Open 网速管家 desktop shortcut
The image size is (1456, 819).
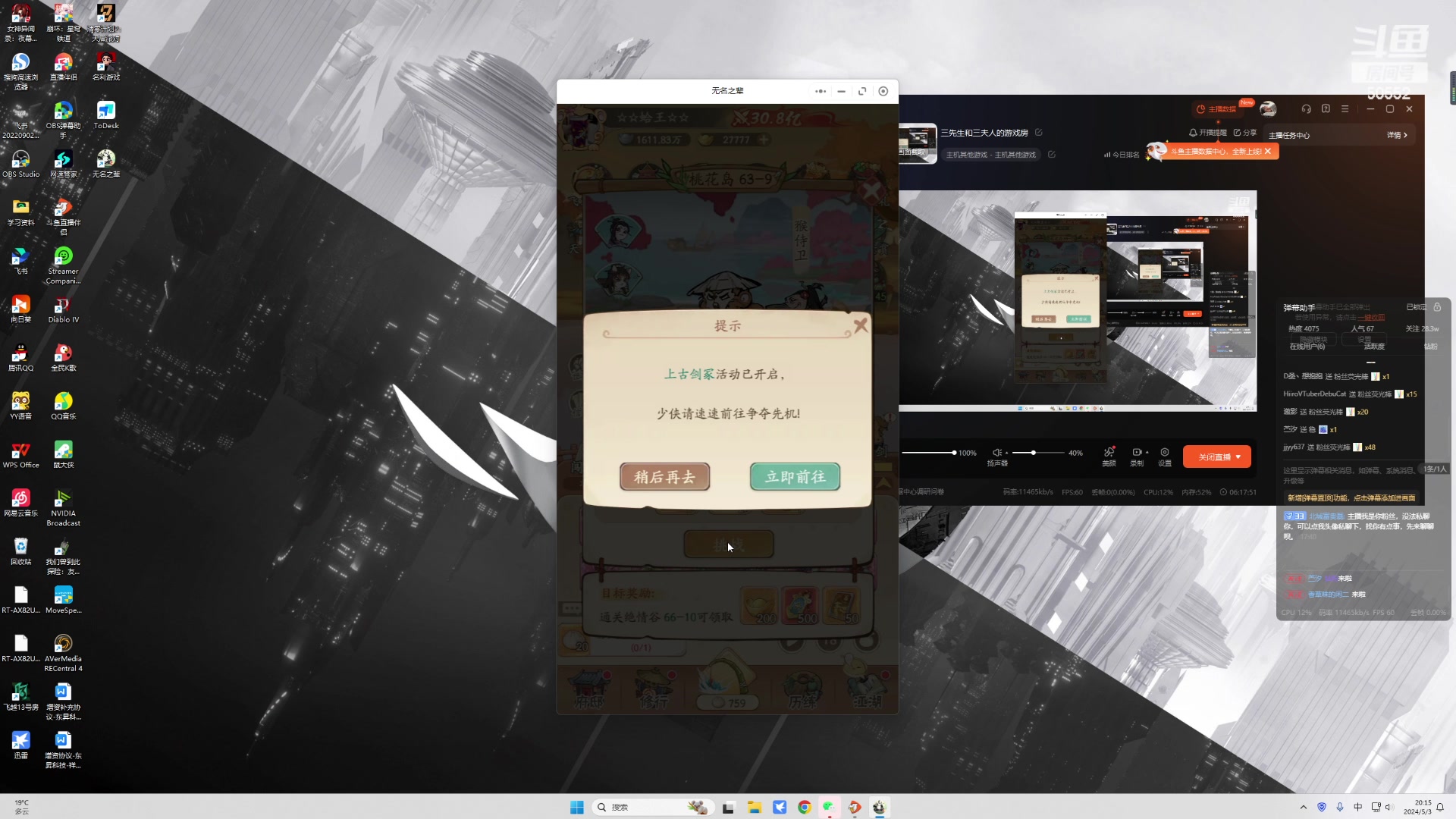point(64,164)
